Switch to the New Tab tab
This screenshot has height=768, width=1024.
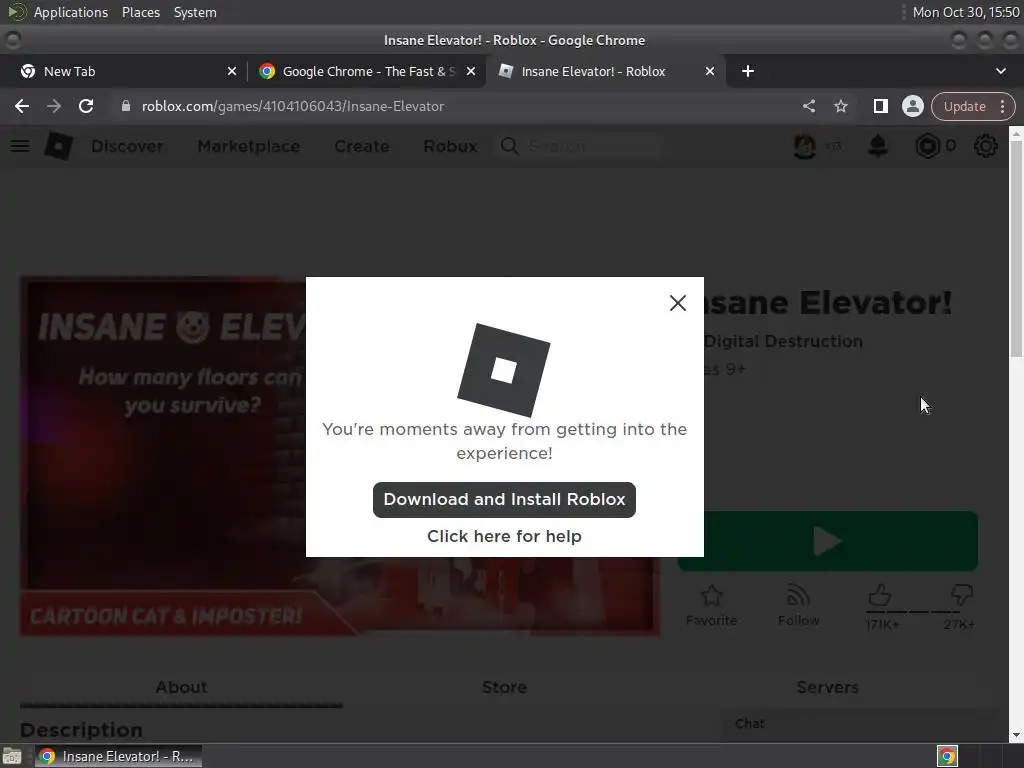tap(124, 71)
